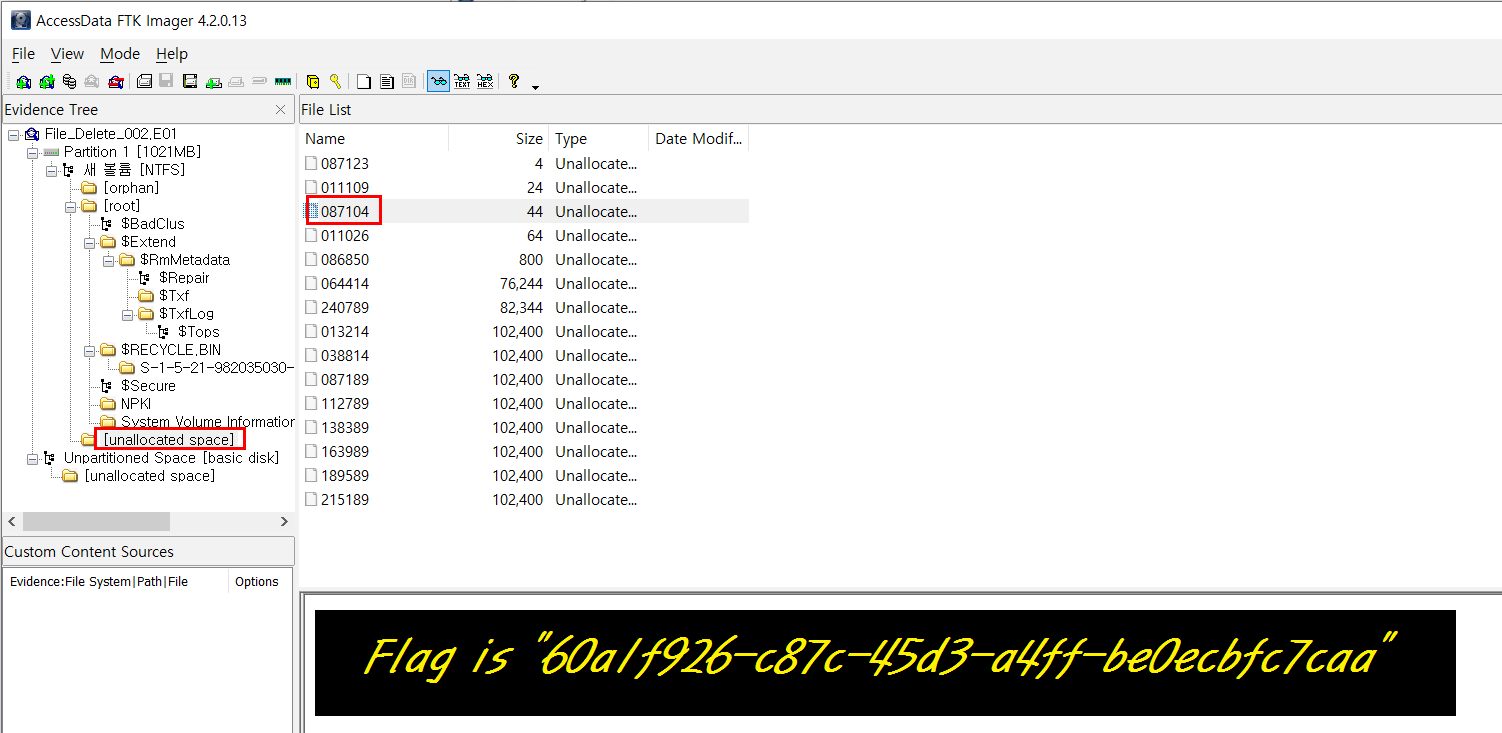
Task: Click the file icon beside 087123
Action: click(x=311, y=164)
